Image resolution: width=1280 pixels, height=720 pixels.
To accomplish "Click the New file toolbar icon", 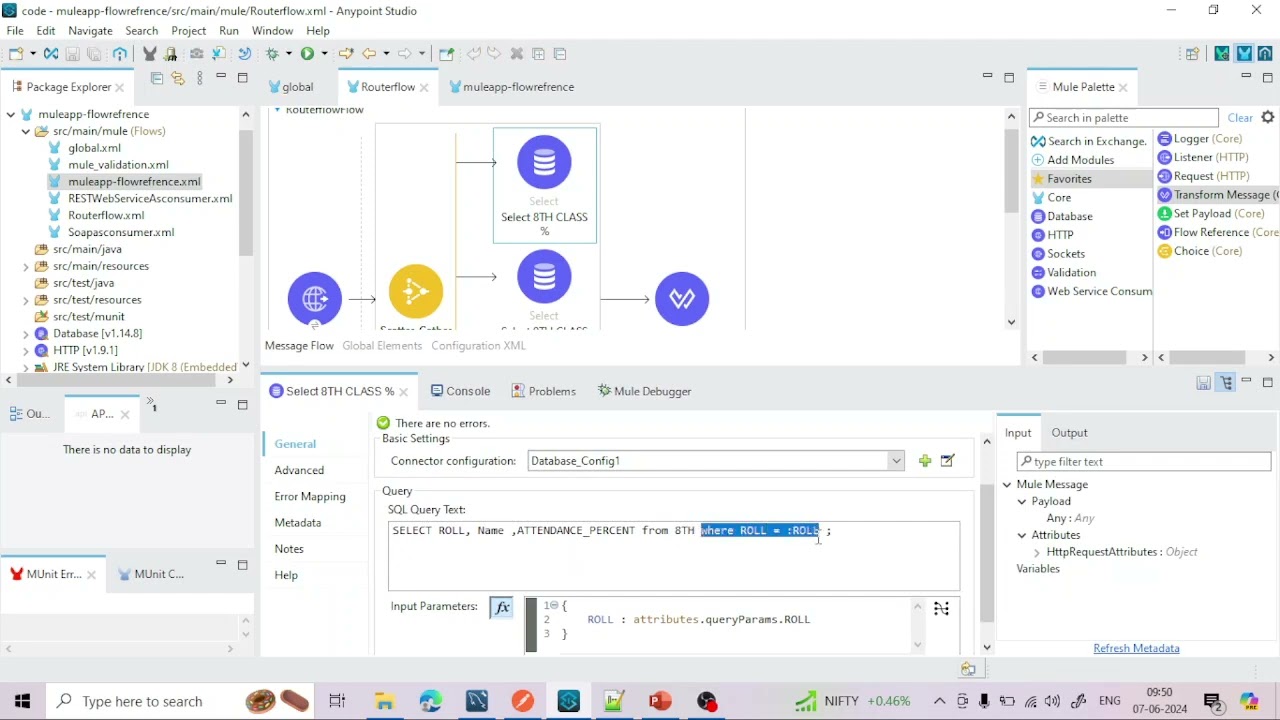I will (17, 54).
